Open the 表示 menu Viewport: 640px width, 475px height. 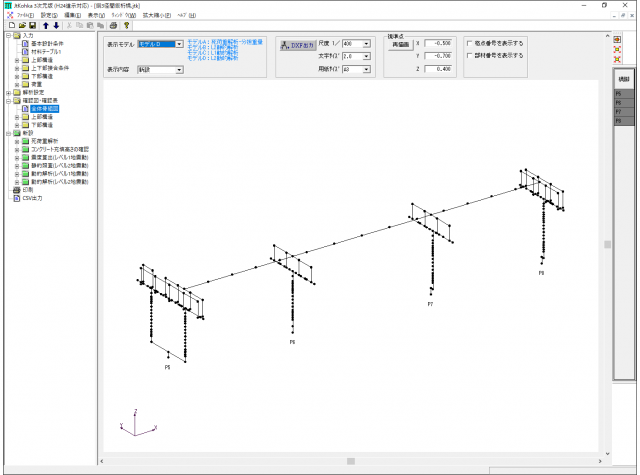94,16
